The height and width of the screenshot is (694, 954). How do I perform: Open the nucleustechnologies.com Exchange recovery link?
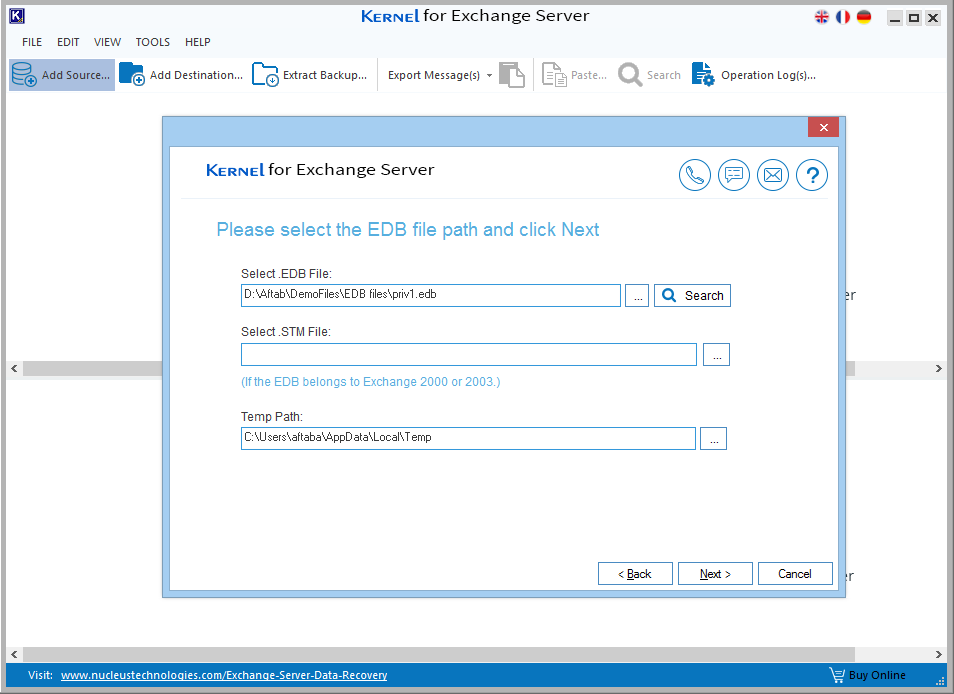224,675
